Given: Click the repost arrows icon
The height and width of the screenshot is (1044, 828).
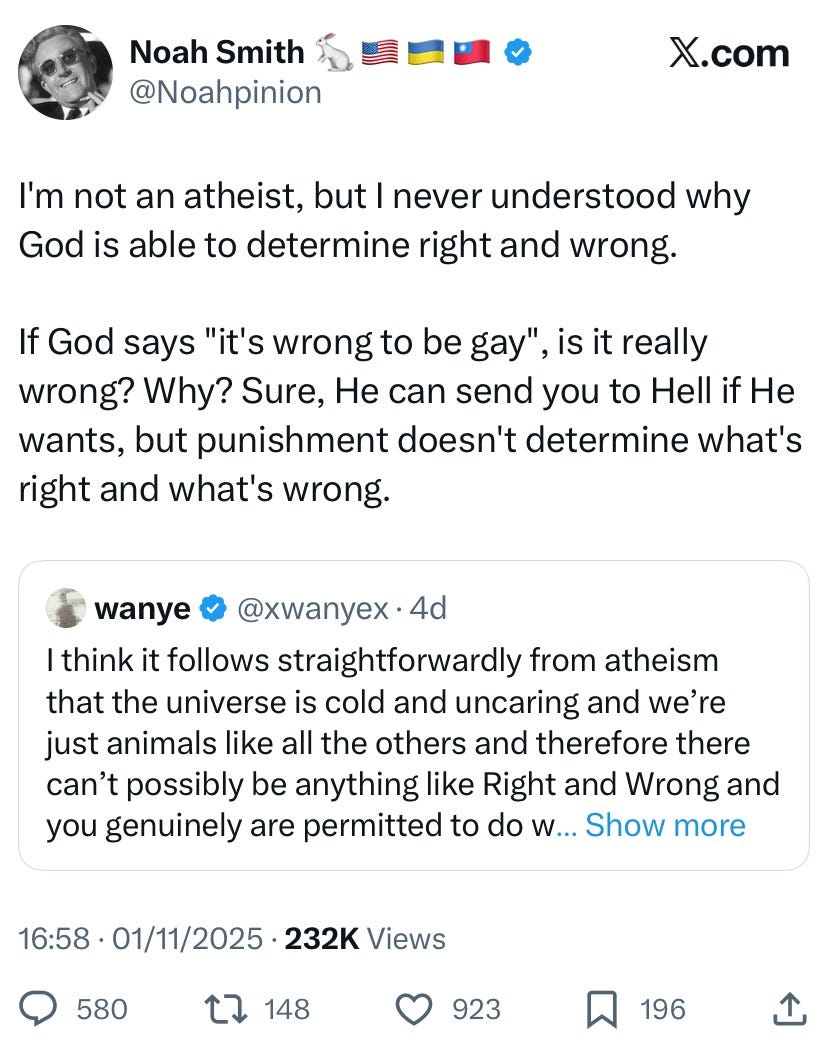Looking at the screenshot, I should coord(234,1008).
